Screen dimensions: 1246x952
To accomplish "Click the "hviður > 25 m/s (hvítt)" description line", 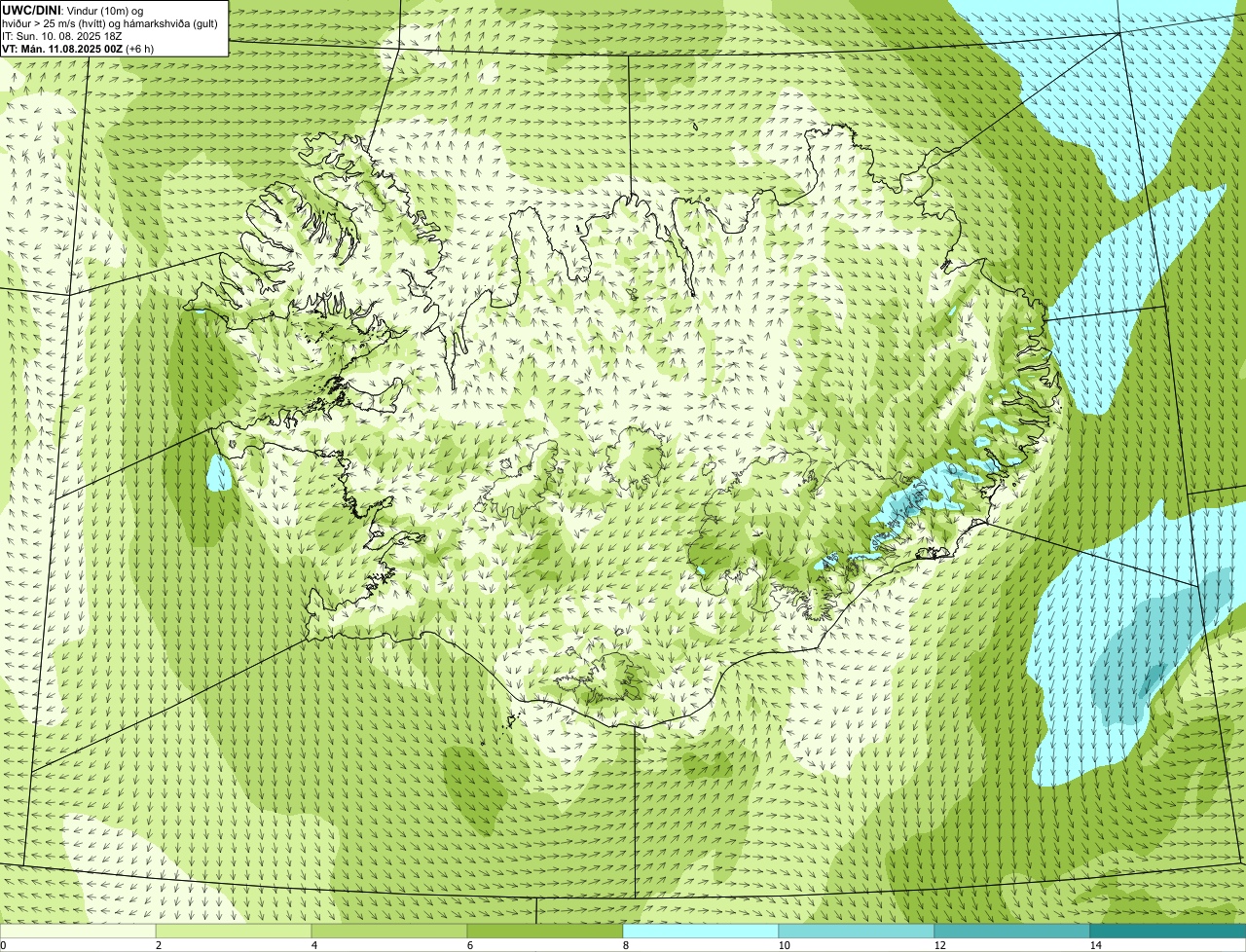I will point(109,23).
